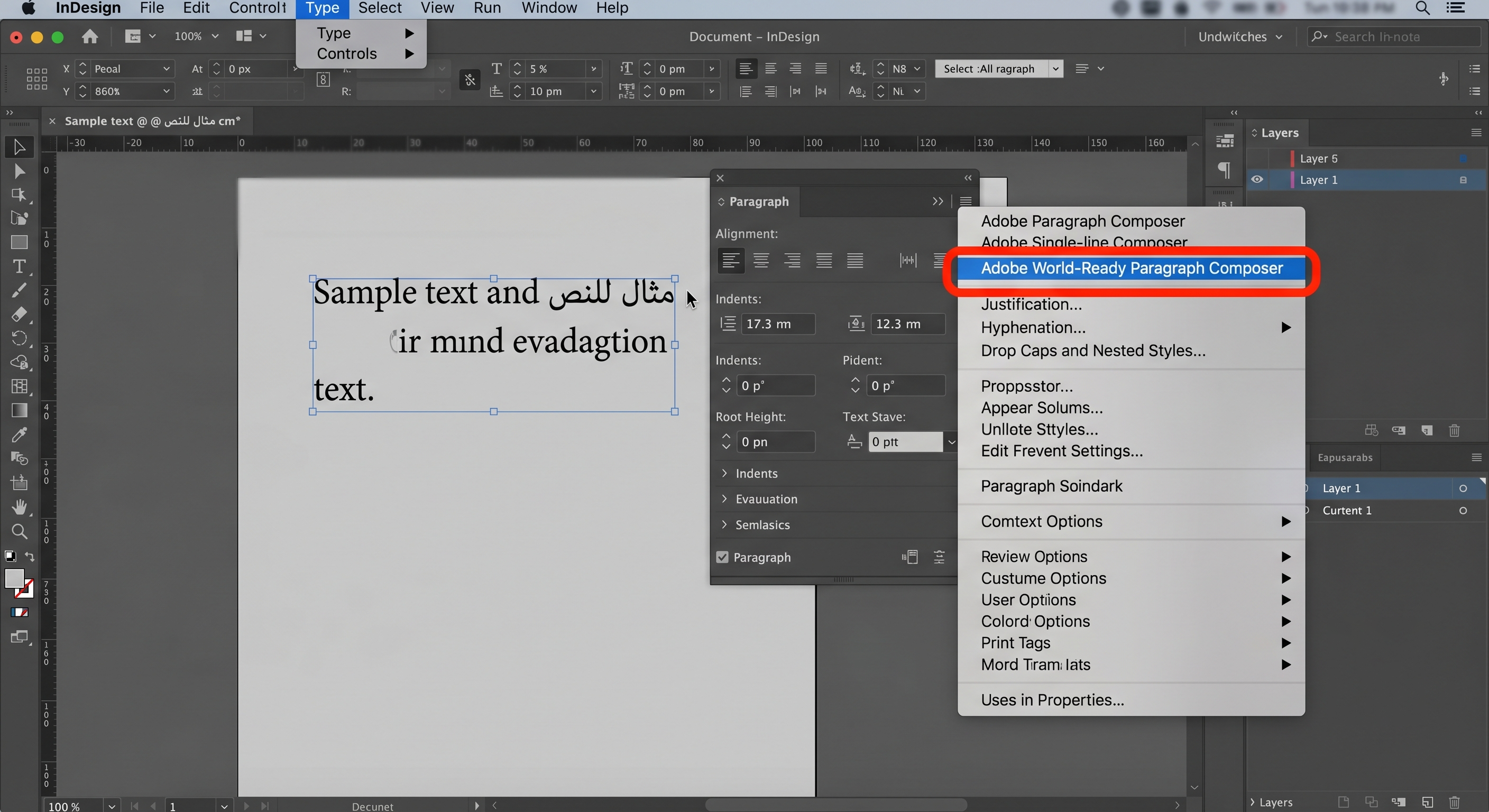Expand the Evauuation section
This screenshot has width=1489, height=812.
tap(724, 499)
